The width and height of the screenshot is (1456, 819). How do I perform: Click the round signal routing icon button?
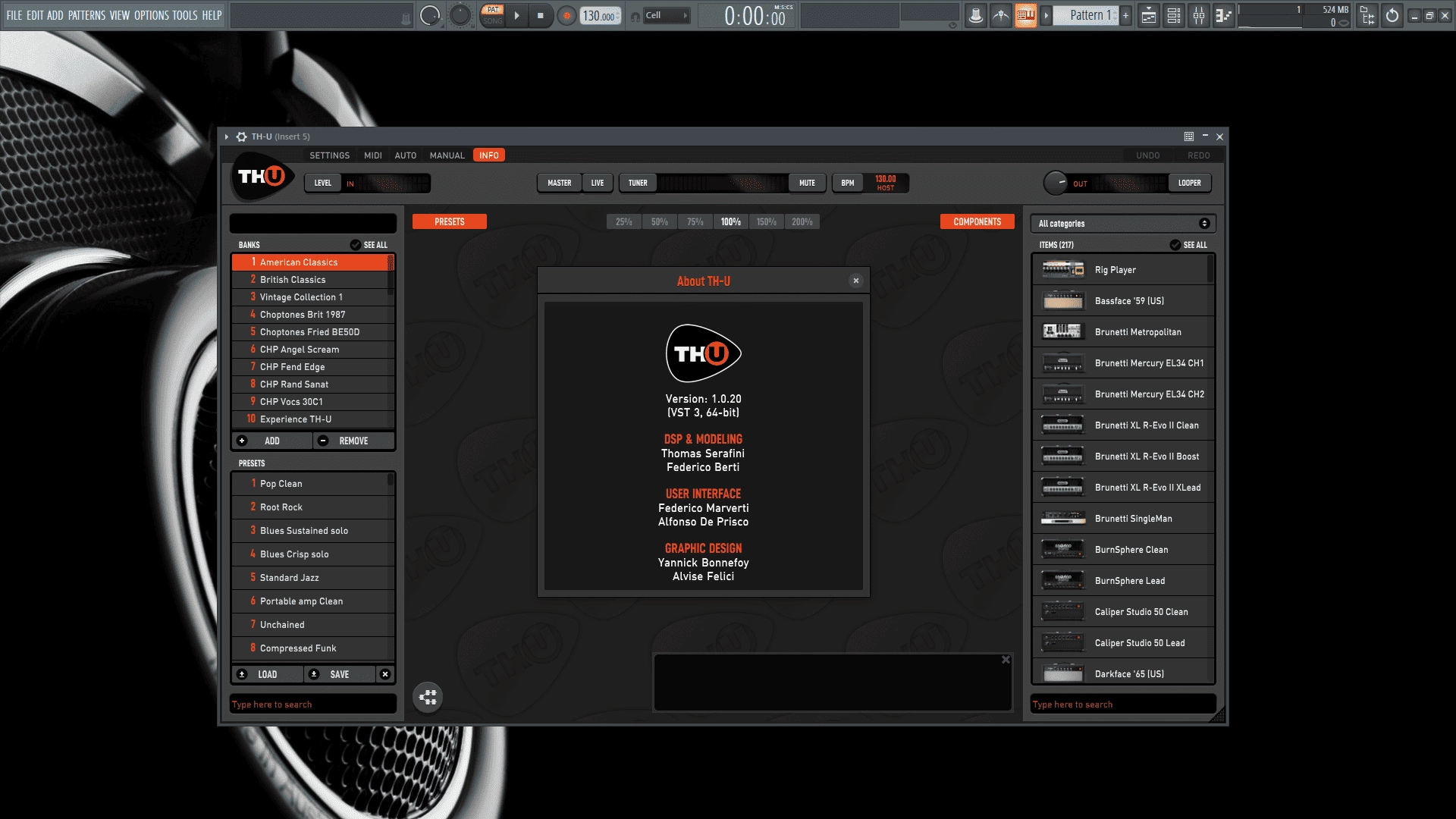coord(428,697)
